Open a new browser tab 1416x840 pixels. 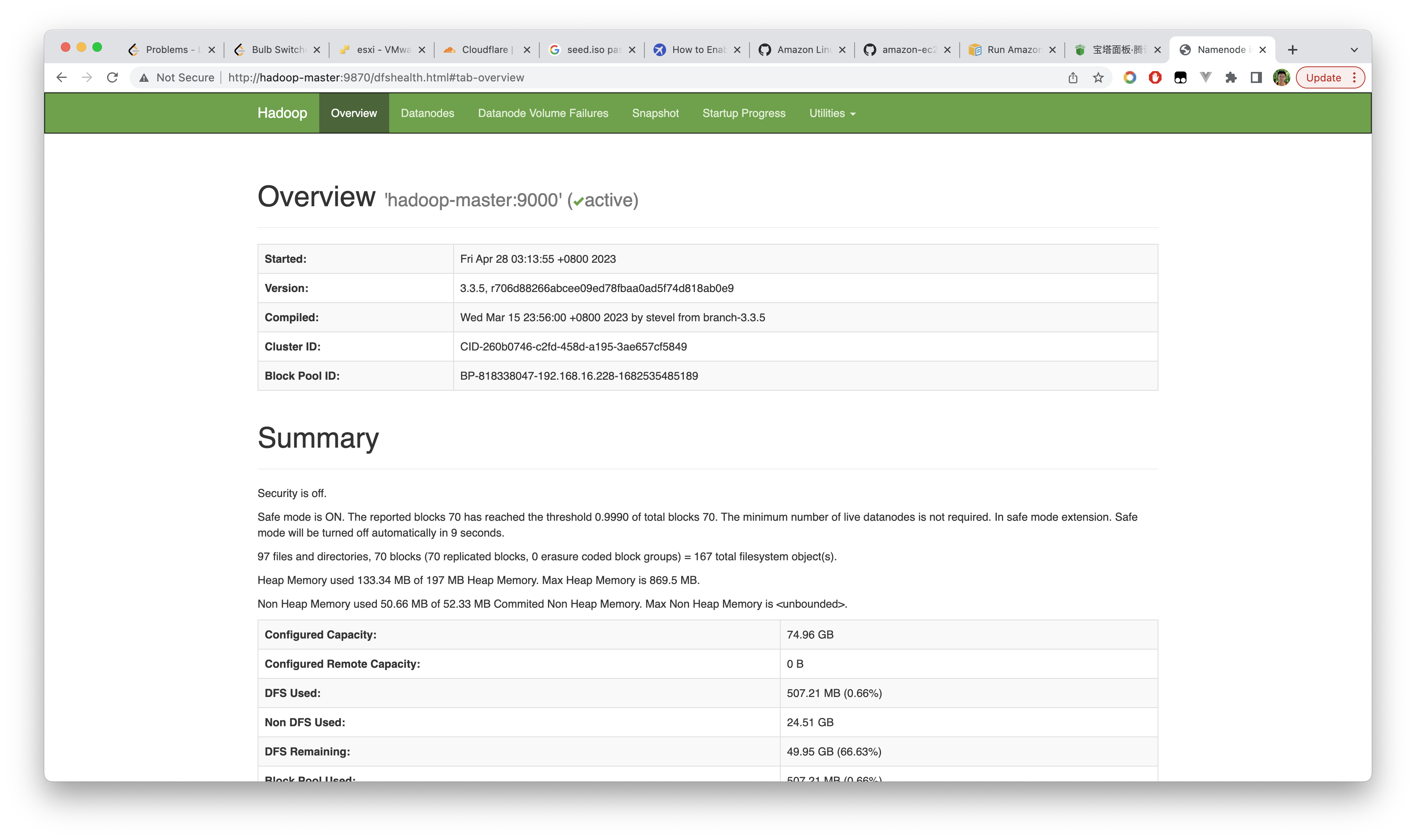coord(1292,50)
